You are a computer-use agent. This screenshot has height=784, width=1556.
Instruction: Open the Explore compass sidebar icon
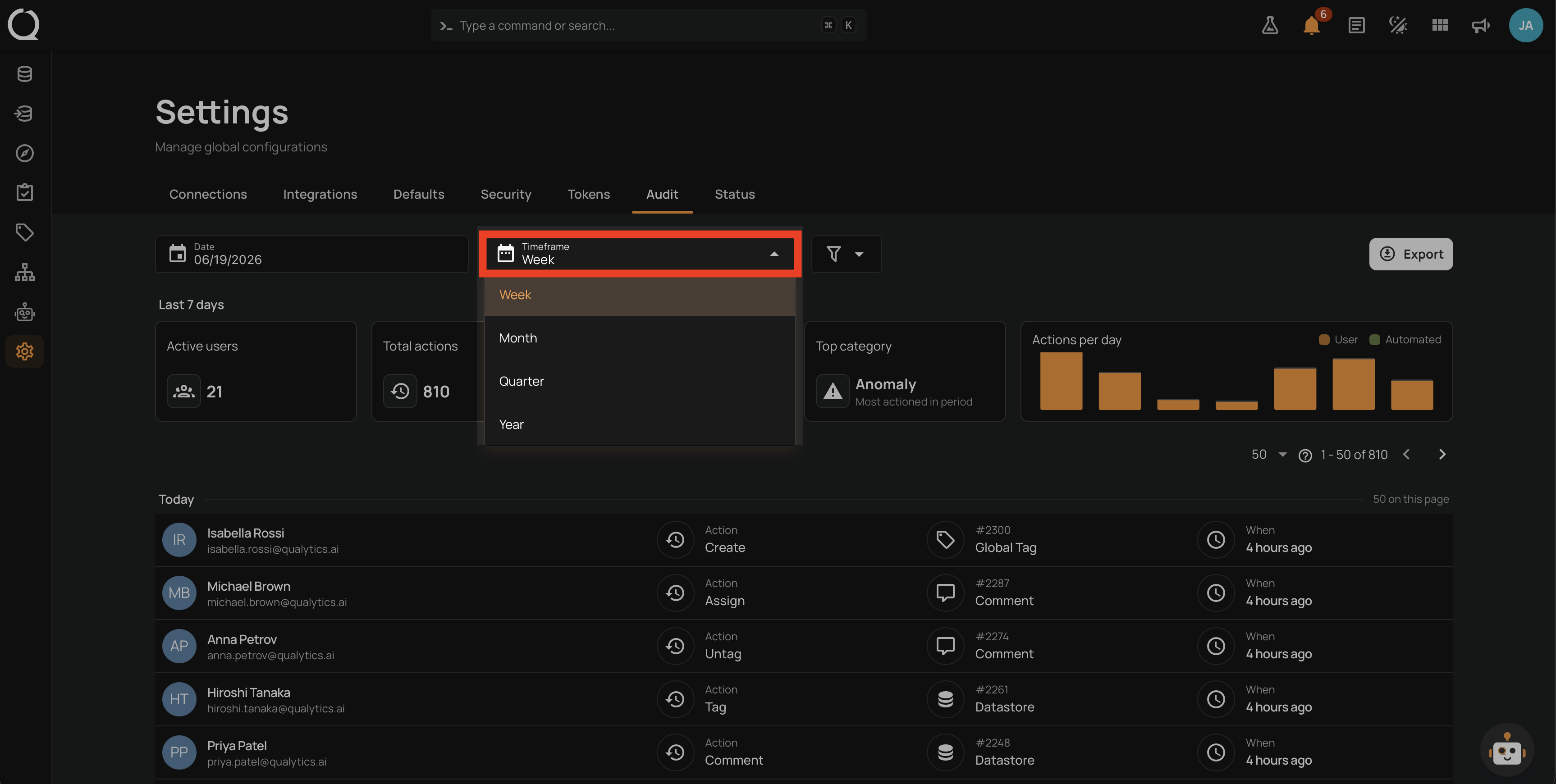point(25,153)
